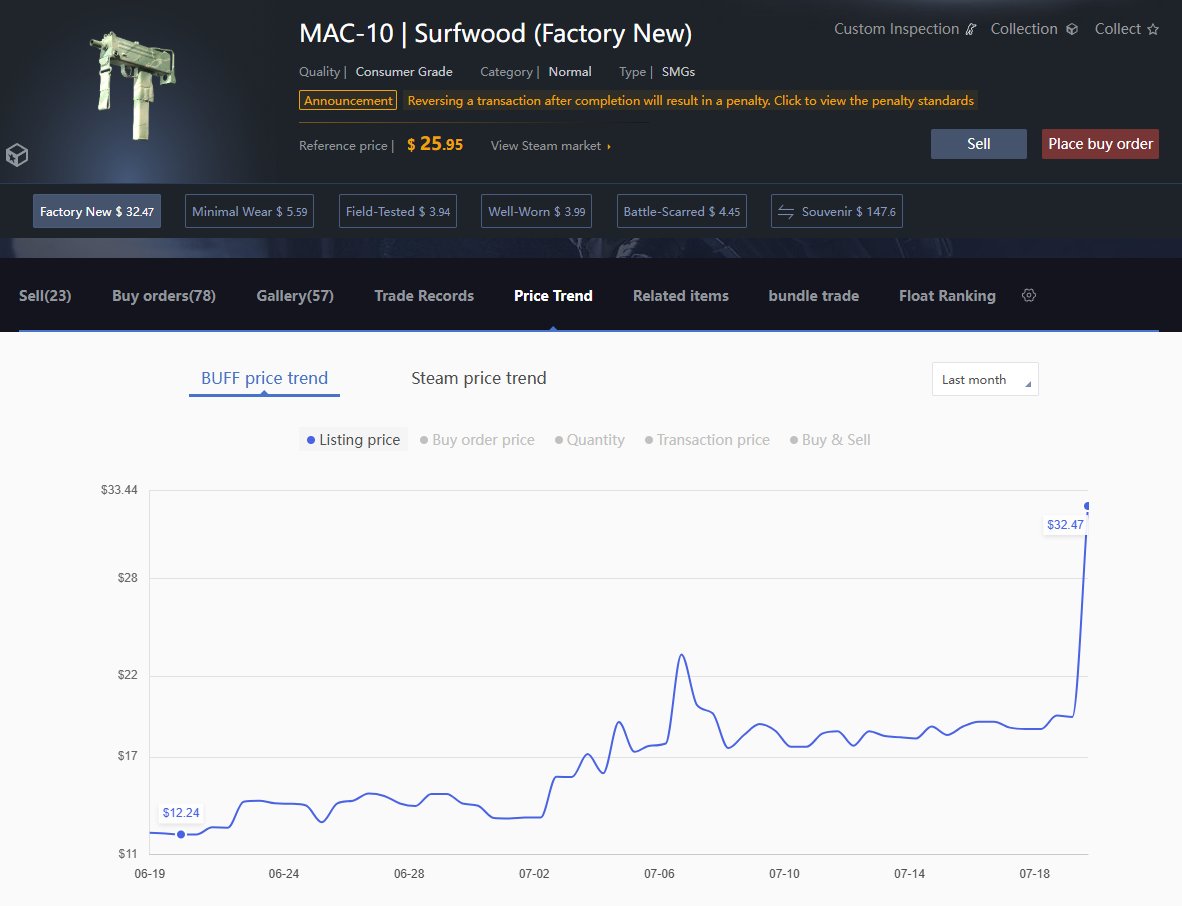Image resolution: width=1182 pixels, height=906 pixels.
Task: Switch to BUFF price trend
Action: pos(264,378)
